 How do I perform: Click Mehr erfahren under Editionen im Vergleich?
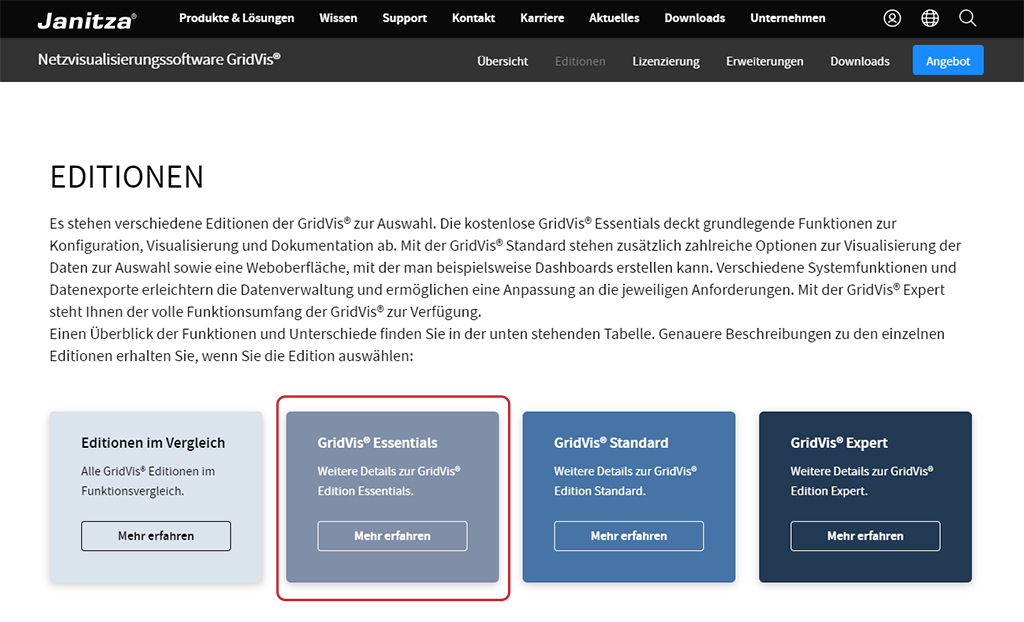(x=156, y=536)
